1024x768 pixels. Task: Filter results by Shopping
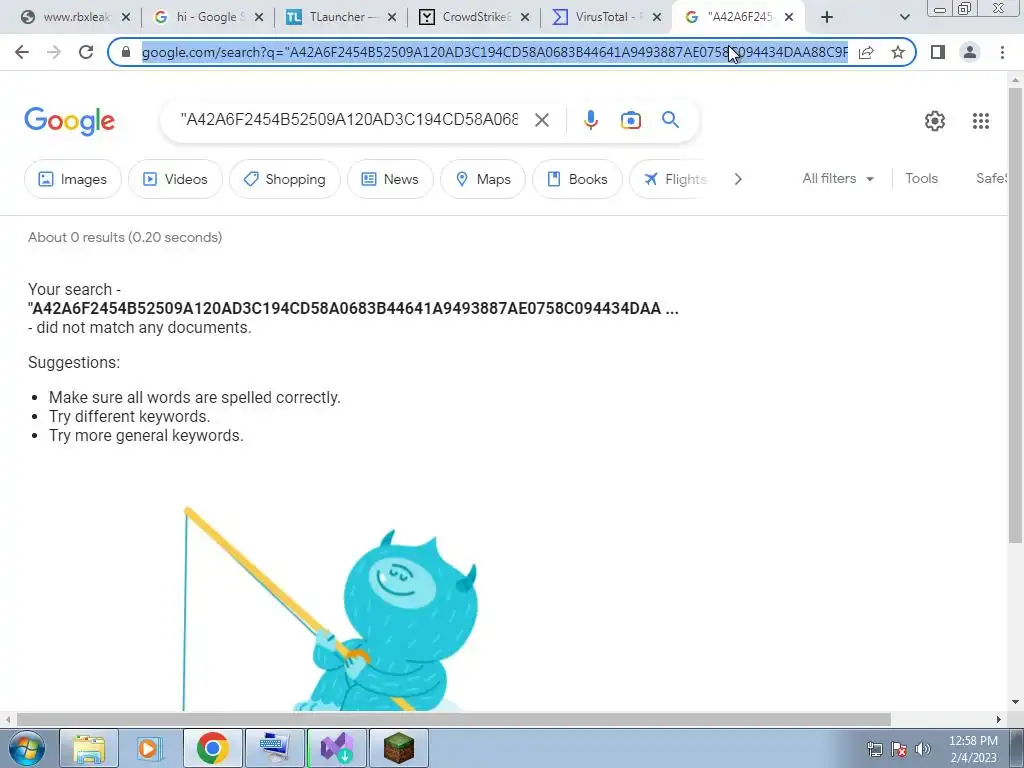click(285, 179)
